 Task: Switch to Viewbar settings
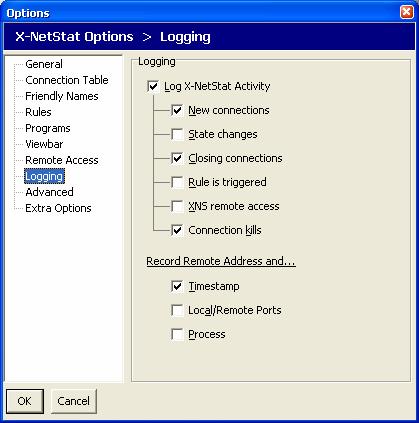pyautogui.click(x=44, y=144)
